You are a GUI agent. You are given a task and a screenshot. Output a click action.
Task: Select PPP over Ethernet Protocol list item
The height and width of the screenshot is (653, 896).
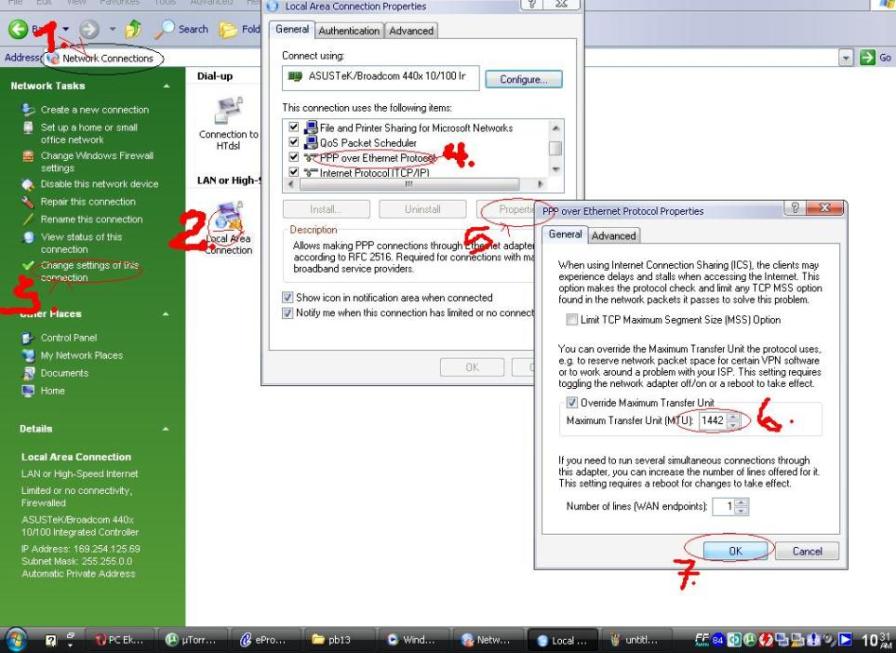pyautogui.click(x=376, y=158)
